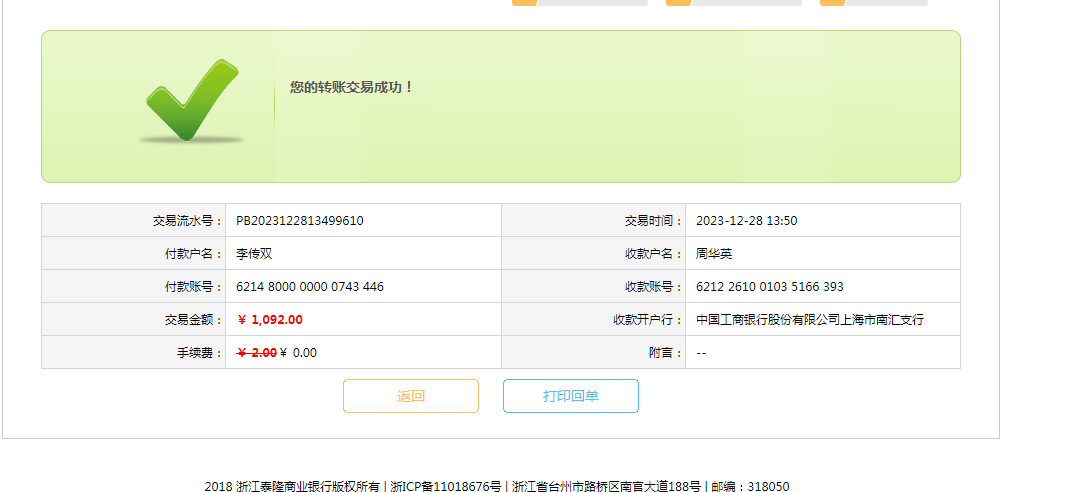1066x492 pixels.
Task: Click the payer account number 6214 8000 0000 0743 446
Action: pos(310,287)
